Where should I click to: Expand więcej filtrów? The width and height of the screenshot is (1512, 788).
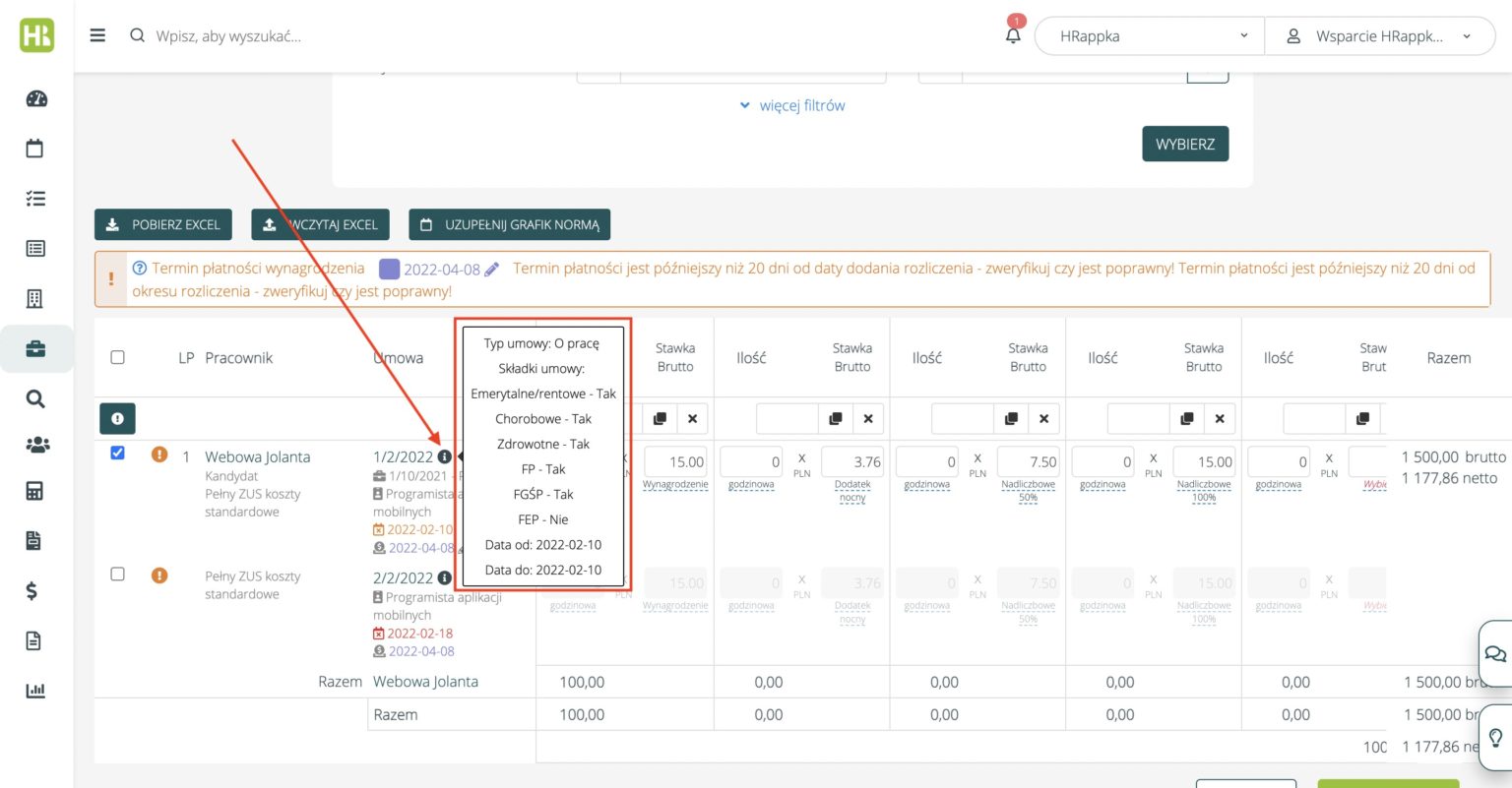[x=792, y=105]
